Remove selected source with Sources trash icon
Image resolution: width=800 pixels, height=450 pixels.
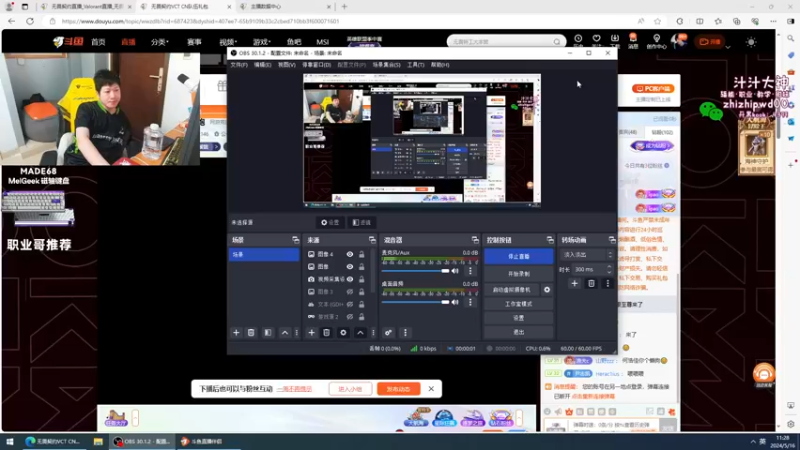327,333
